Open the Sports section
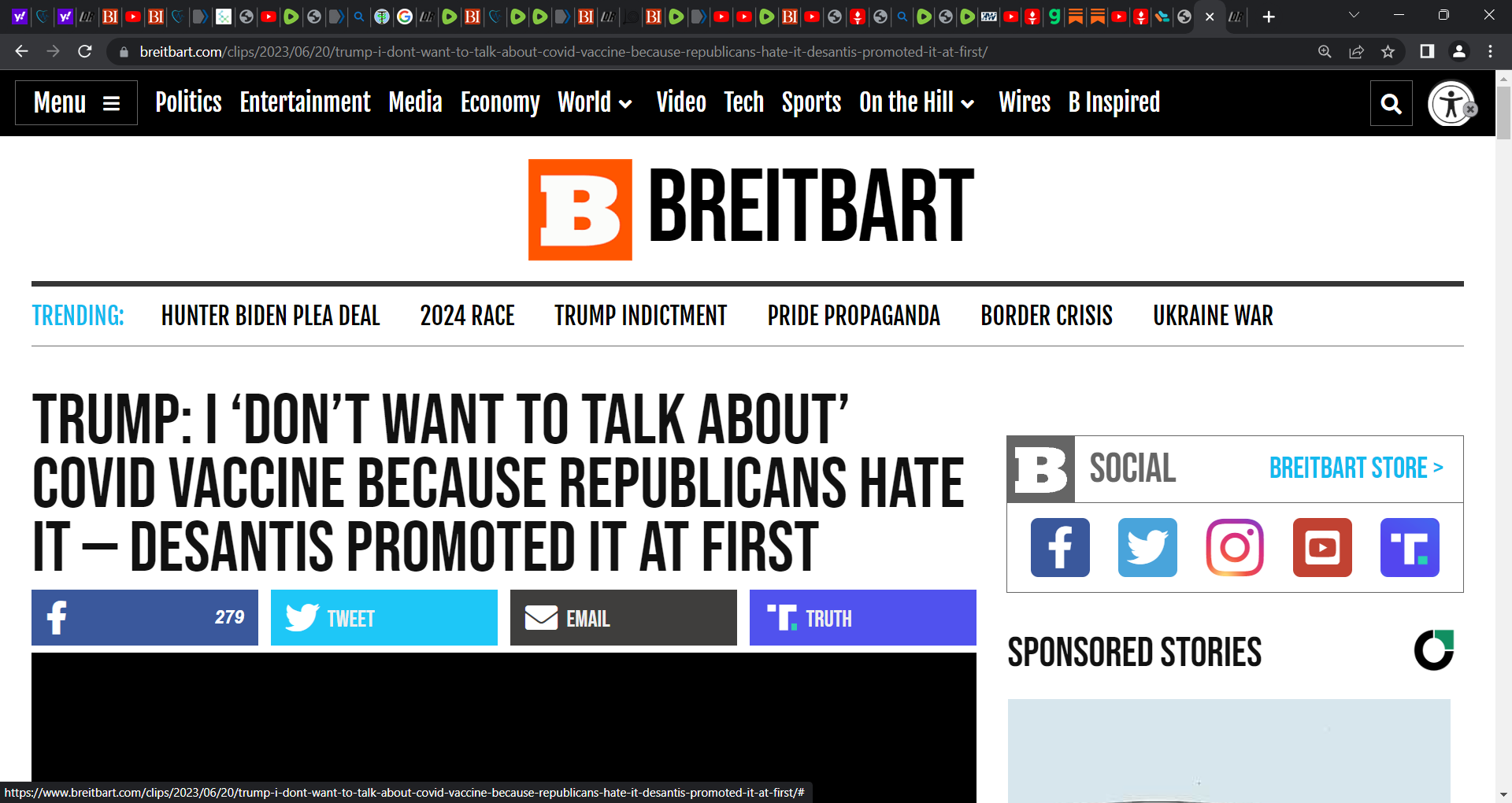1512x803 pixels. 811,102
